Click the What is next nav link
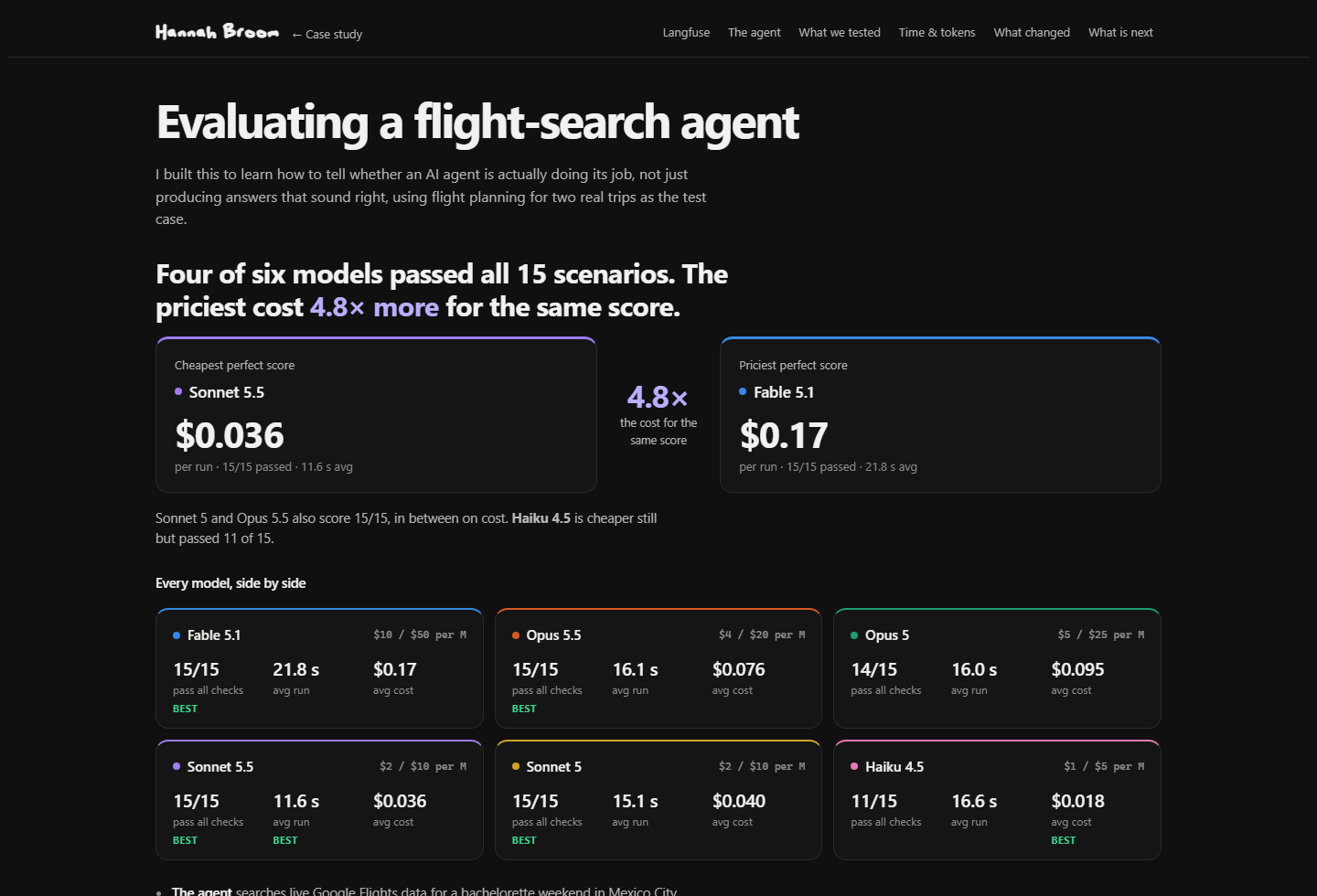1317x896 pixels. (x=1120, y=33)
